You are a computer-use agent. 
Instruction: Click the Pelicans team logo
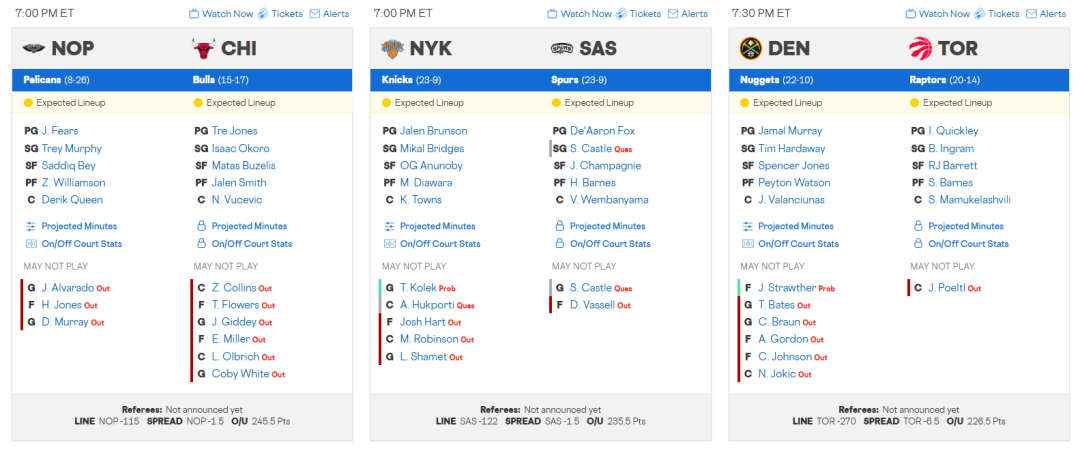click(x=34, y=48)
